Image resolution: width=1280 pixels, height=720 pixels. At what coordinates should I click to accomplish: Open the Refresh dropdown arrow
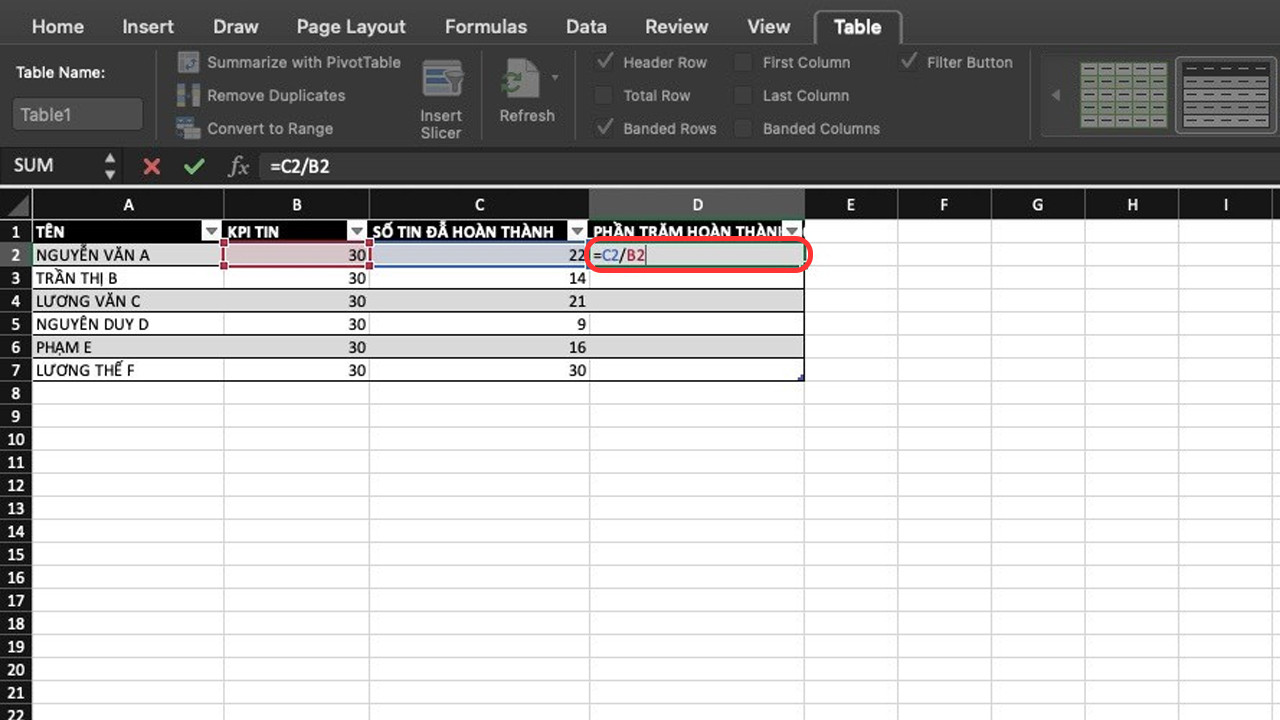pyautogui.click(x=554, y=77)
